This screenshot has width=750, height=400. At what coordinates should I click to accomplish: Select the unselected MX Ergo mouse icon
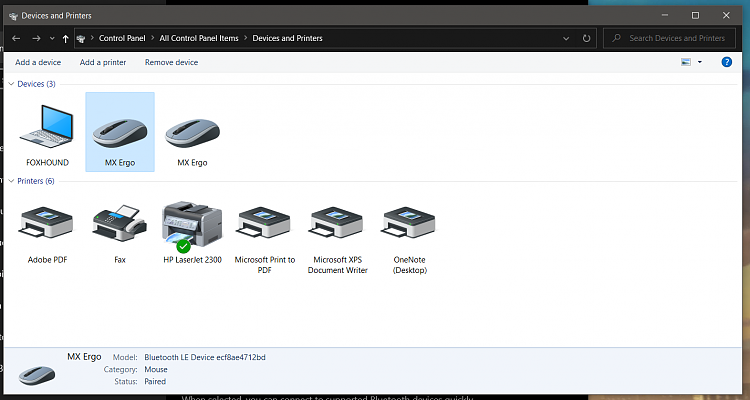click(192, 133)
